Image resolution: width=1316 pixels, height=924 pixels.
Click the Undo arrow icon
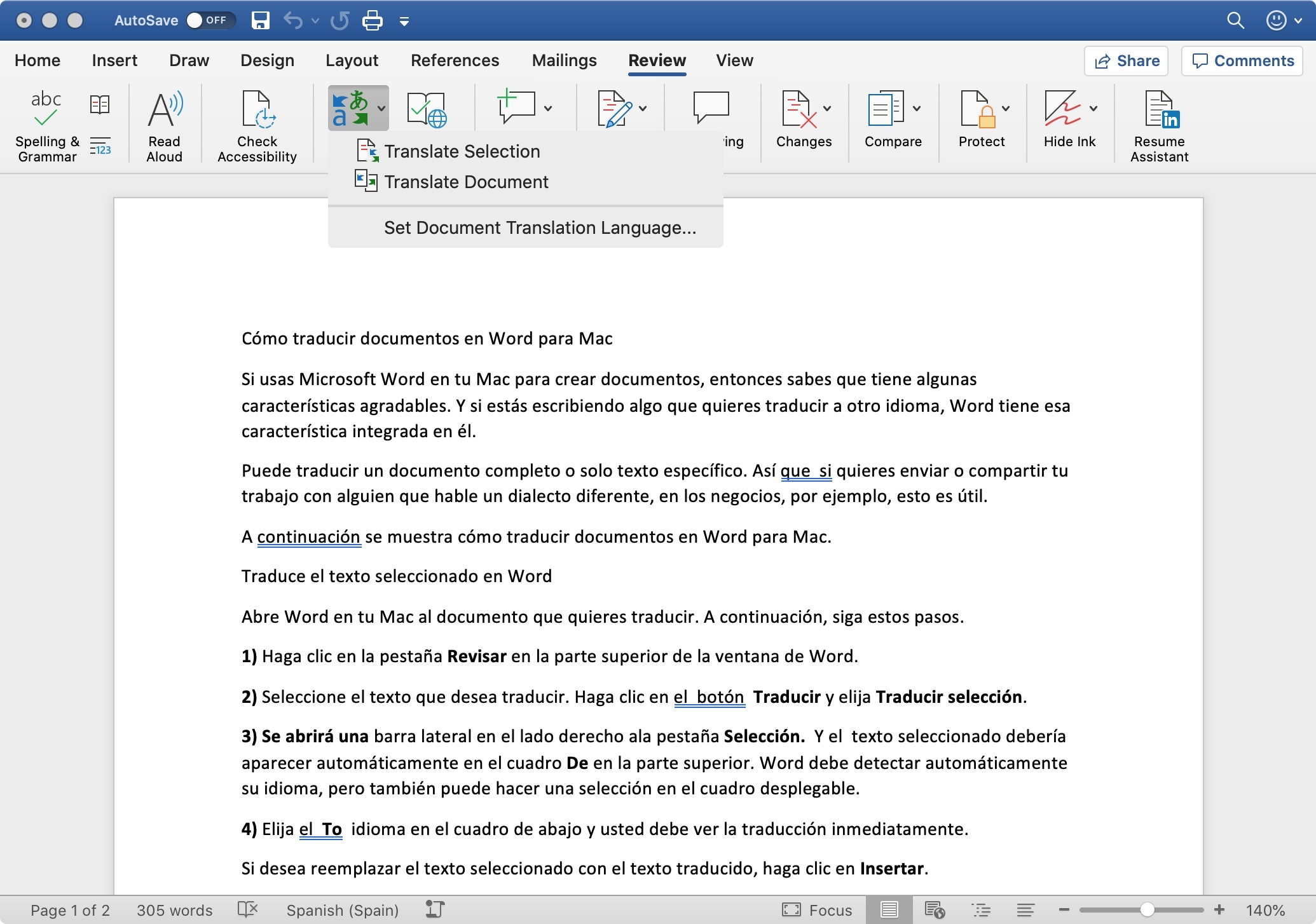click(x=293, y=20)
